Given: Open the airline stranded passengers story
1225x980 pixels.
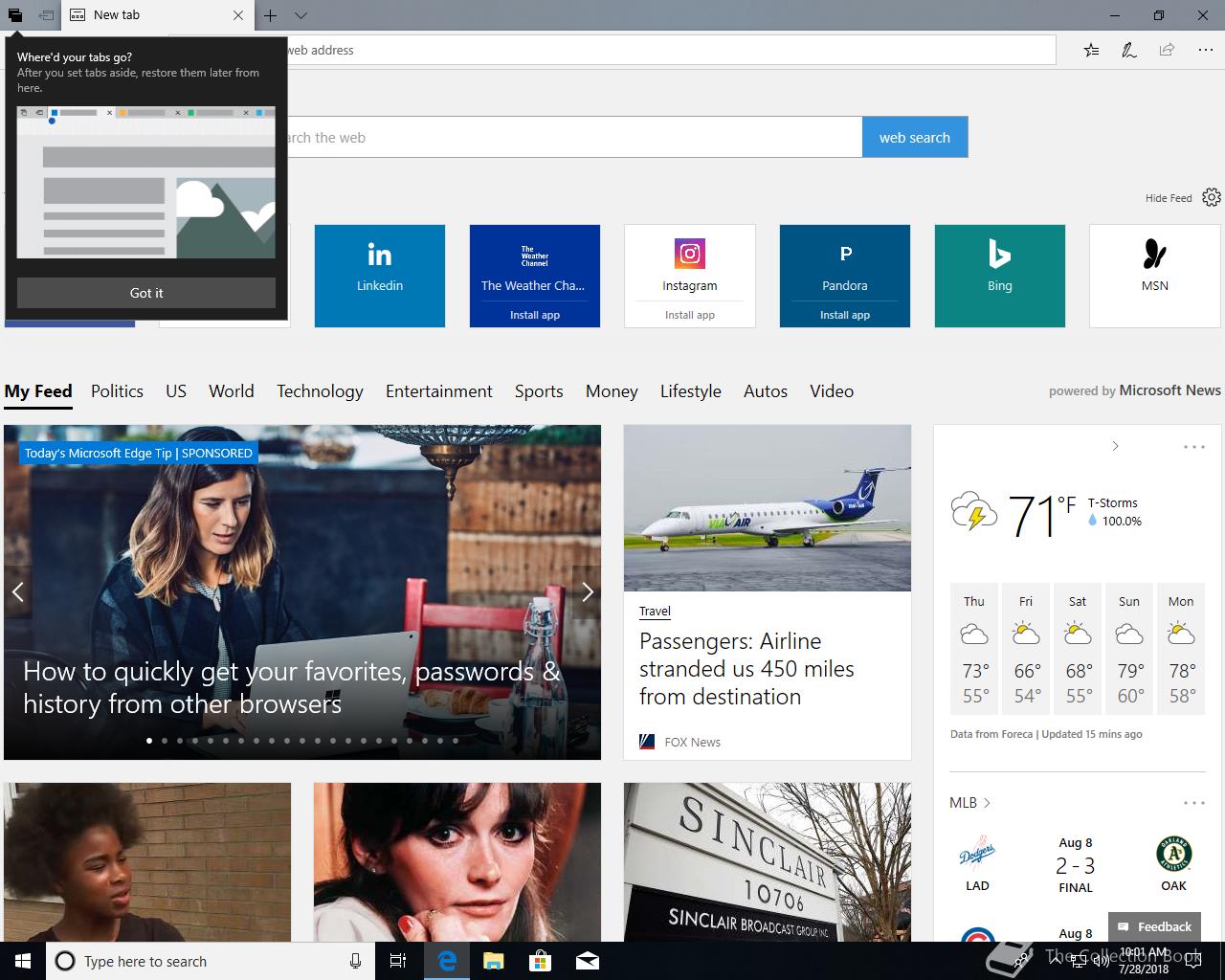Looking at the screenshot, I should [746, 669].
